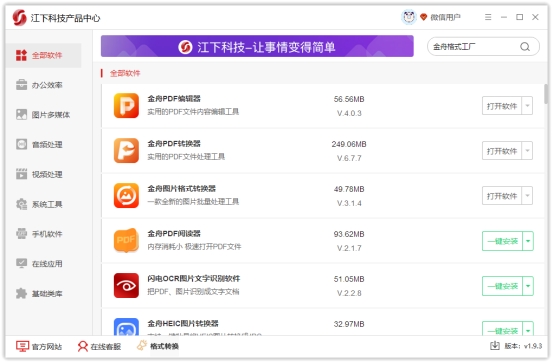Click the 249.06MB size value
The height and width of the screenshot is (364, 553).
click(x=349, y=144)
